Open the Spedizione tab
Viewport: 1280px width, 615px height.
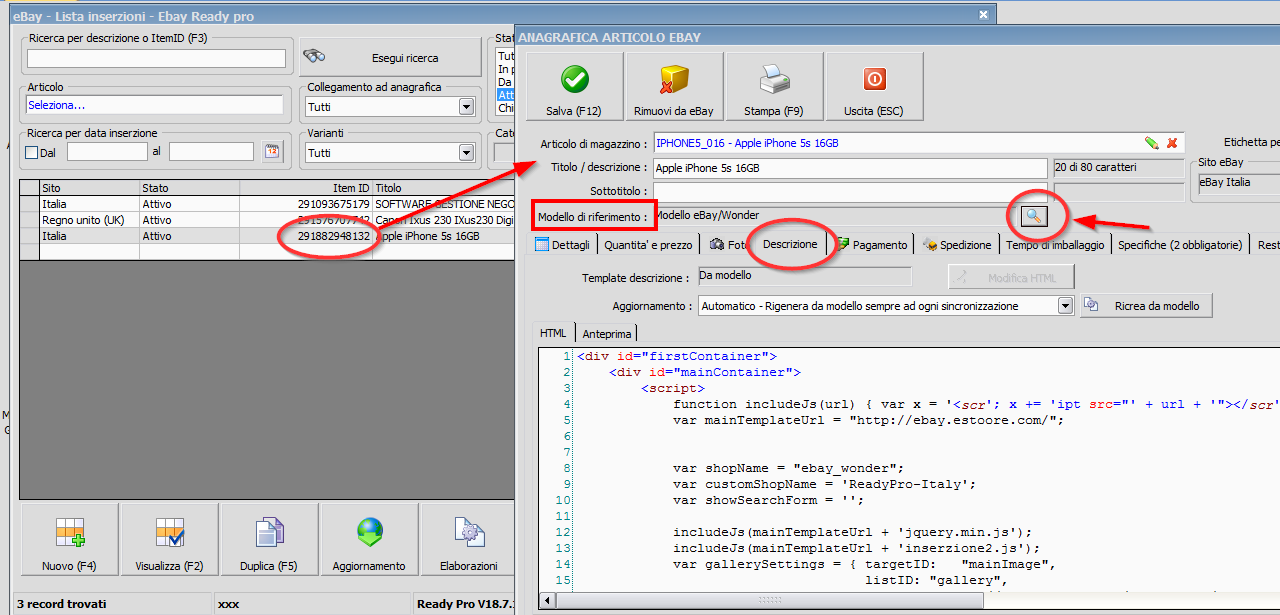click(957, 244)
